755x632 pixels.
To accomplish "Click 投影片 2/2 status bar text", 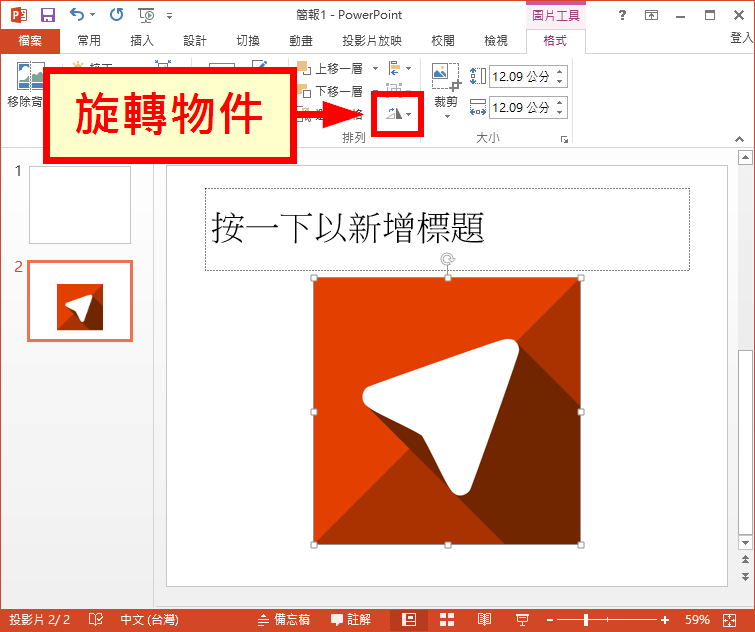I will 39,619.
